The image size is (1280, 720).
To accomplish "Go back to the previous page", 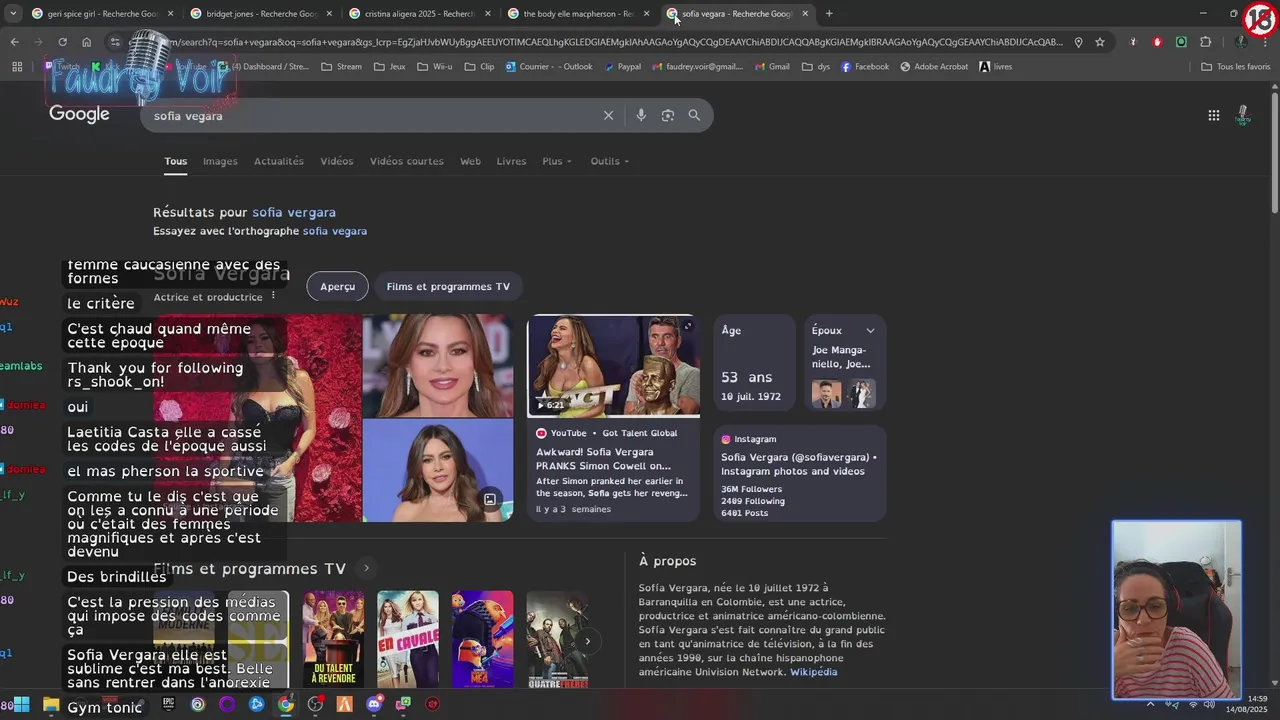I will [14, 42].
